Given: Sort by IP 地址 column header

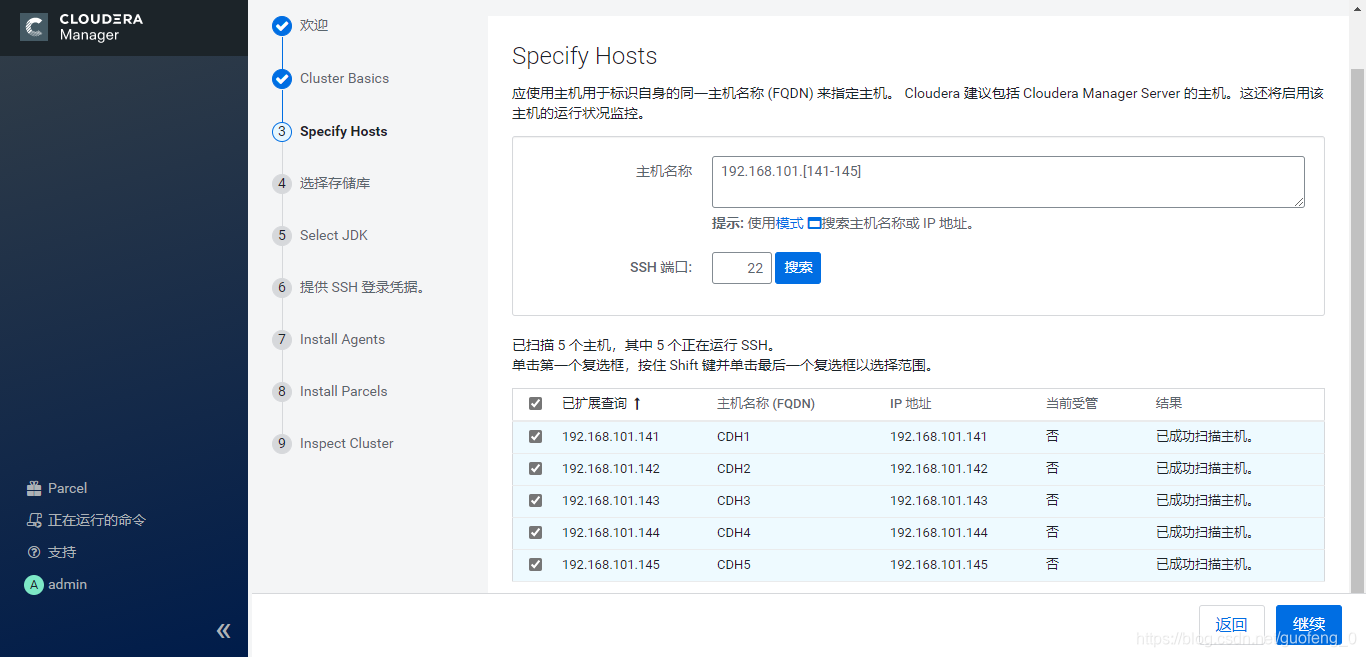Looking at the screenshot, I should [x=910, y=404].
